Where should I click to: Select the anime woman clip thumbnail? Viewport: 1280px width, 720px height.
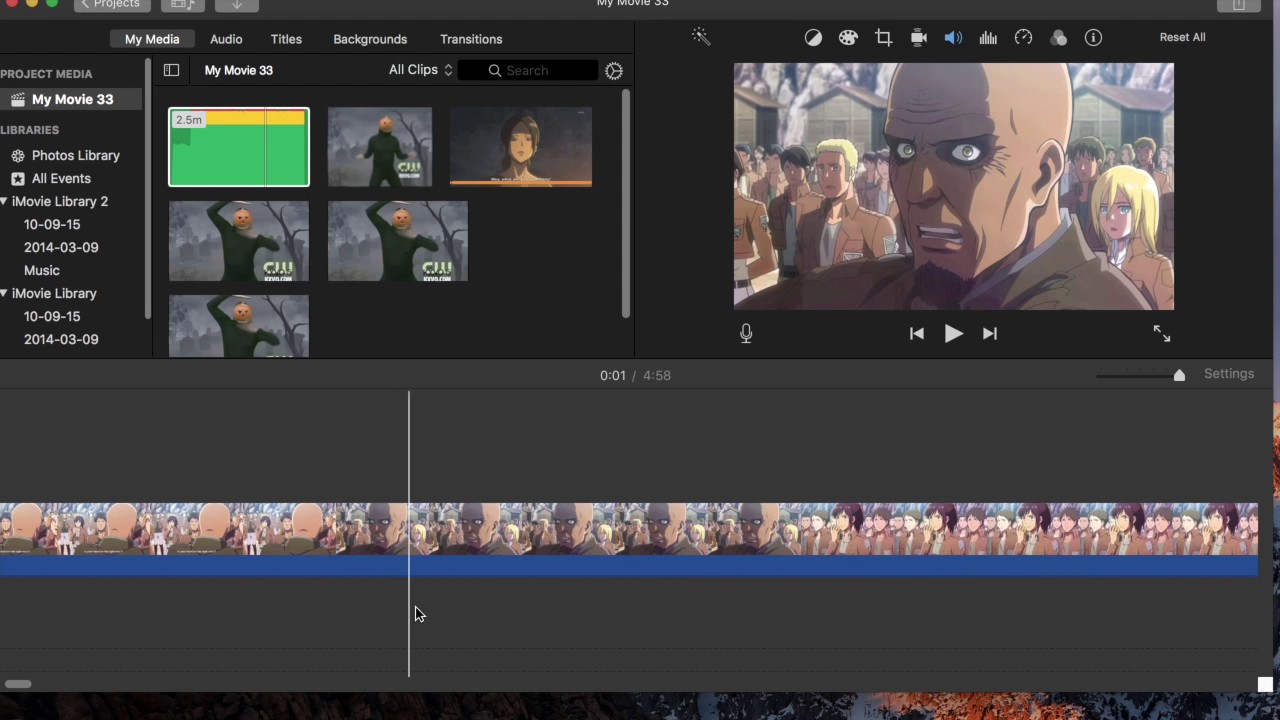(521, 147)
